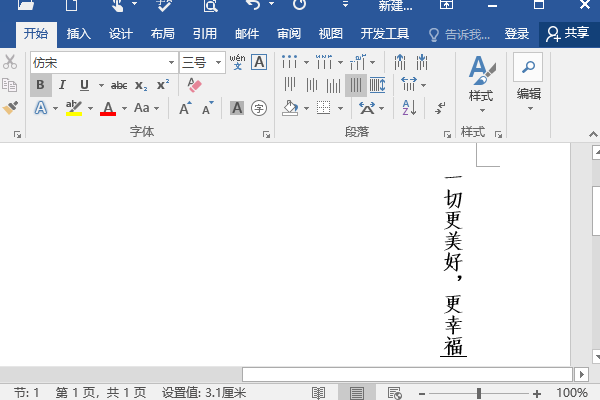Select the highlighted justify alignment icon
This screenshot has height=400, width=600.
click(356, 85)
